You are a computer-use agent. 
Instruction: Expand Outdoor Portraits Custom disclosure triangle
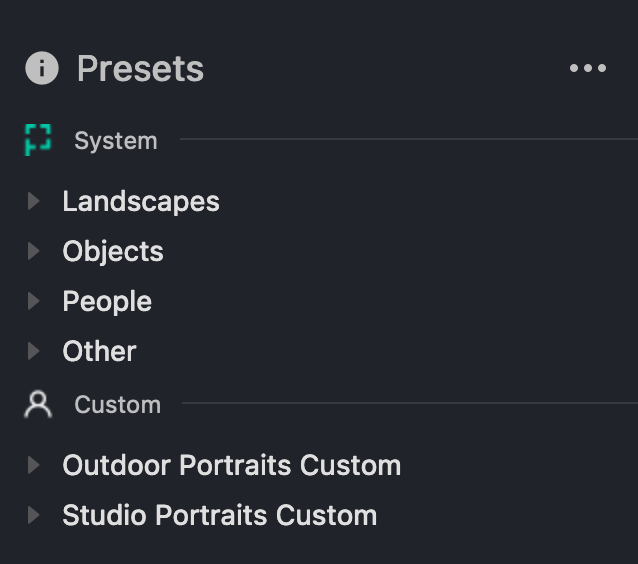(34, 465)
